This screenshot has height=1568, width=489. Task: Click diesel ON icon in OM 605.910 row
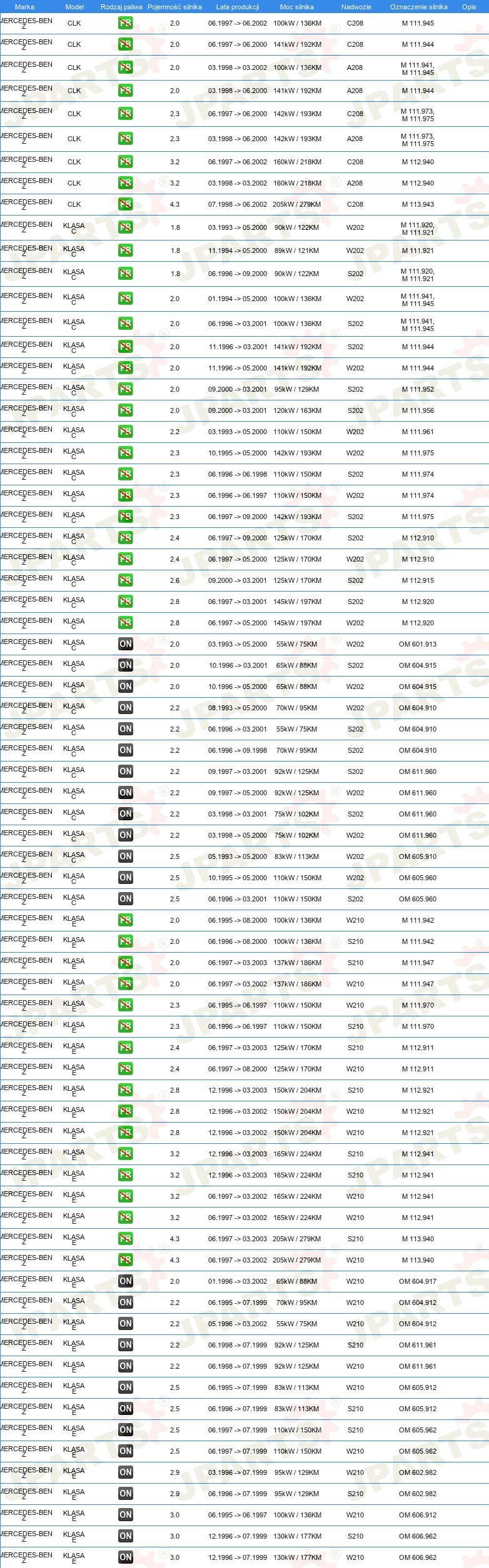point(126,856)
